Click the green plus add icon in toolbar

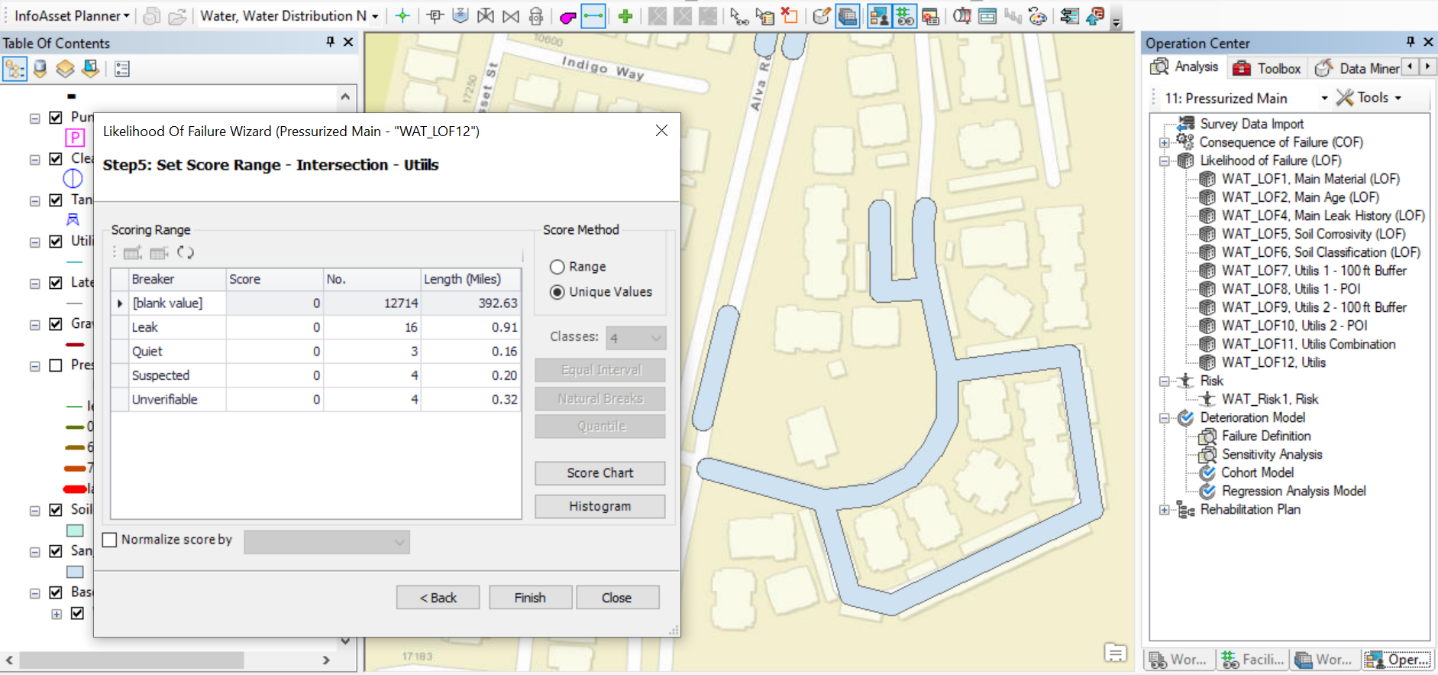coord(625,16)
